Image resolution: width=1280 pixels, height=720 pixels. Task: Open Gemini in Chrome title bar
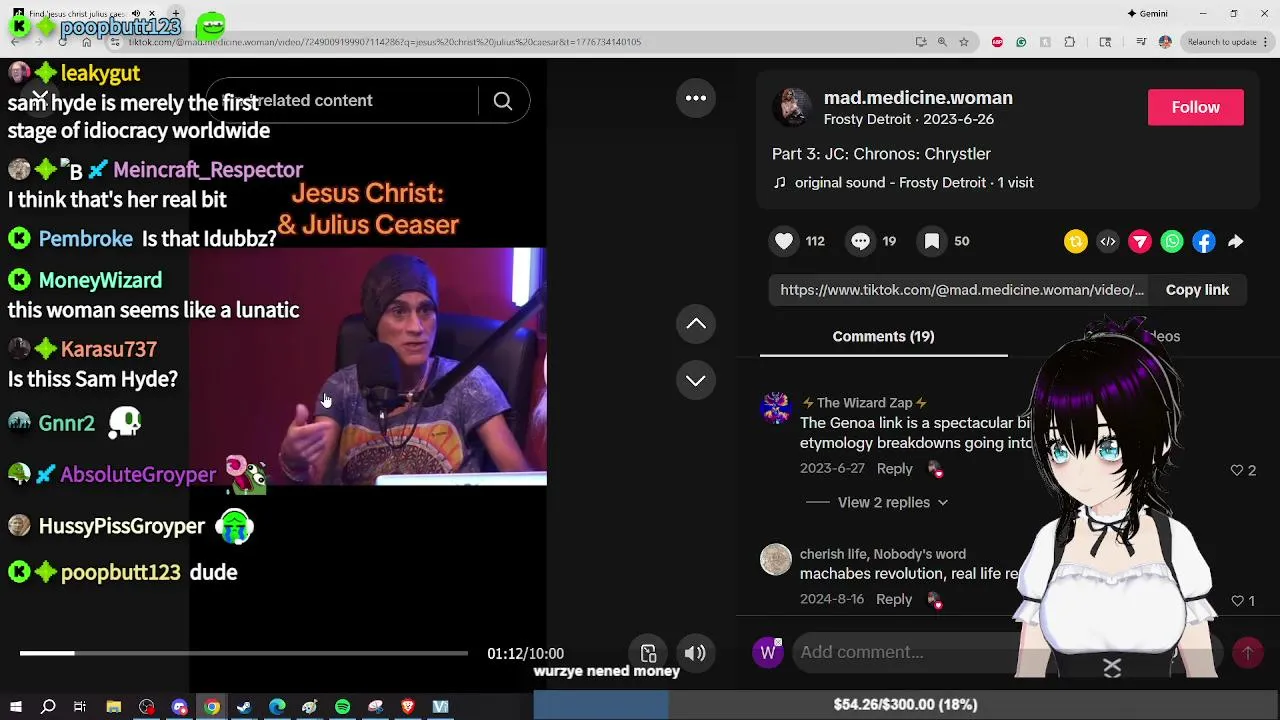click(x=1147, y=14)
